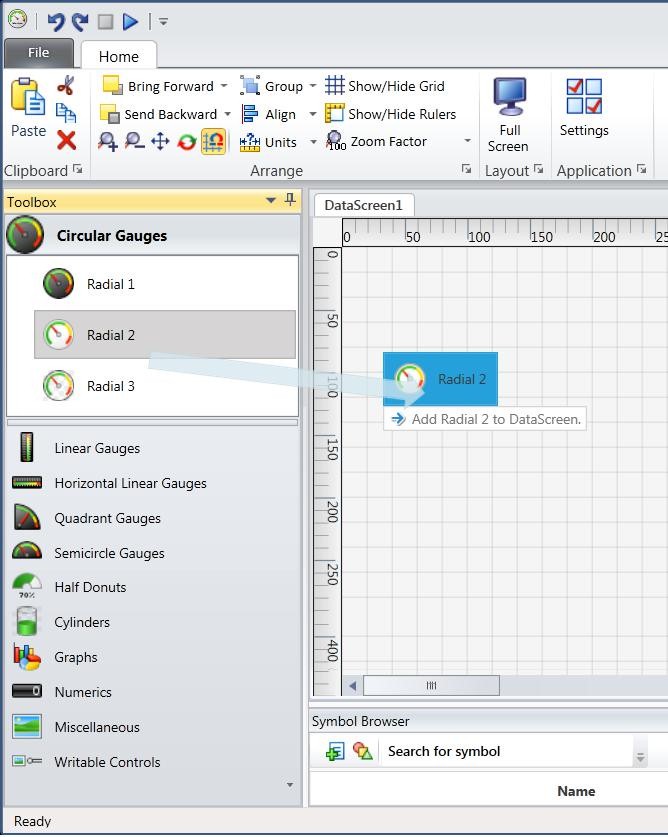Click the shapes filter icon in Symbol Browser

363,751
